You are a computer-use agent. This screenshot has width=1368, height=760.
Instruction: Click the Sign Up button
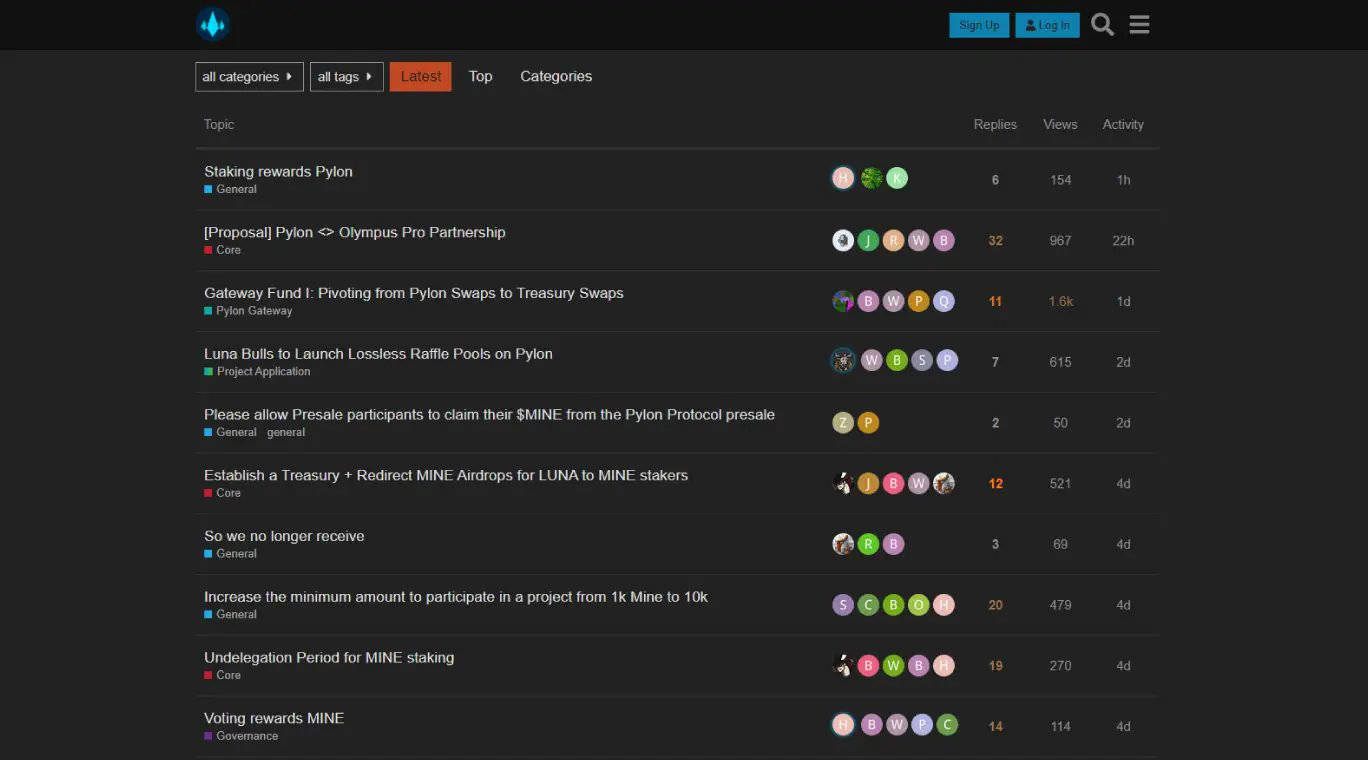[979, 25]
